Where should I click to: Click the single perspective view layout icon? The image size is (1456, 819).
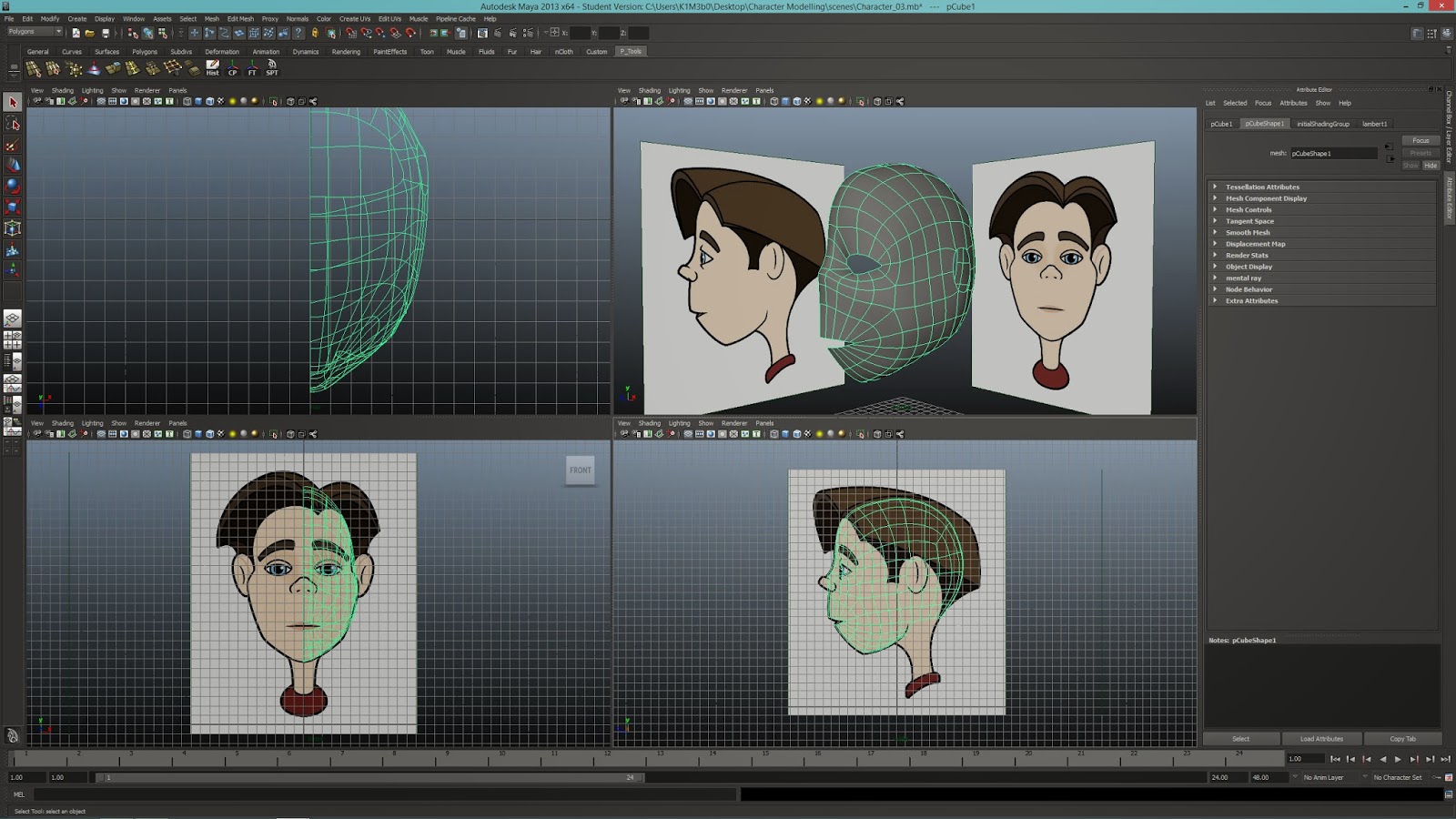pyautogui.click(x=13, y=318)
